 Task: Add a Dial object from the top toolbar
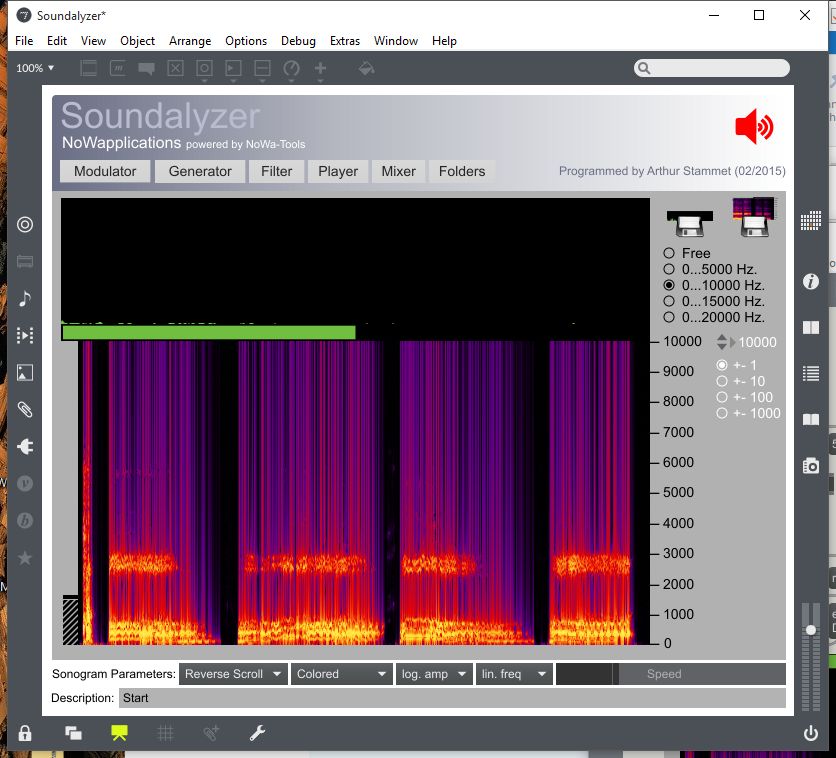(291, 68)
